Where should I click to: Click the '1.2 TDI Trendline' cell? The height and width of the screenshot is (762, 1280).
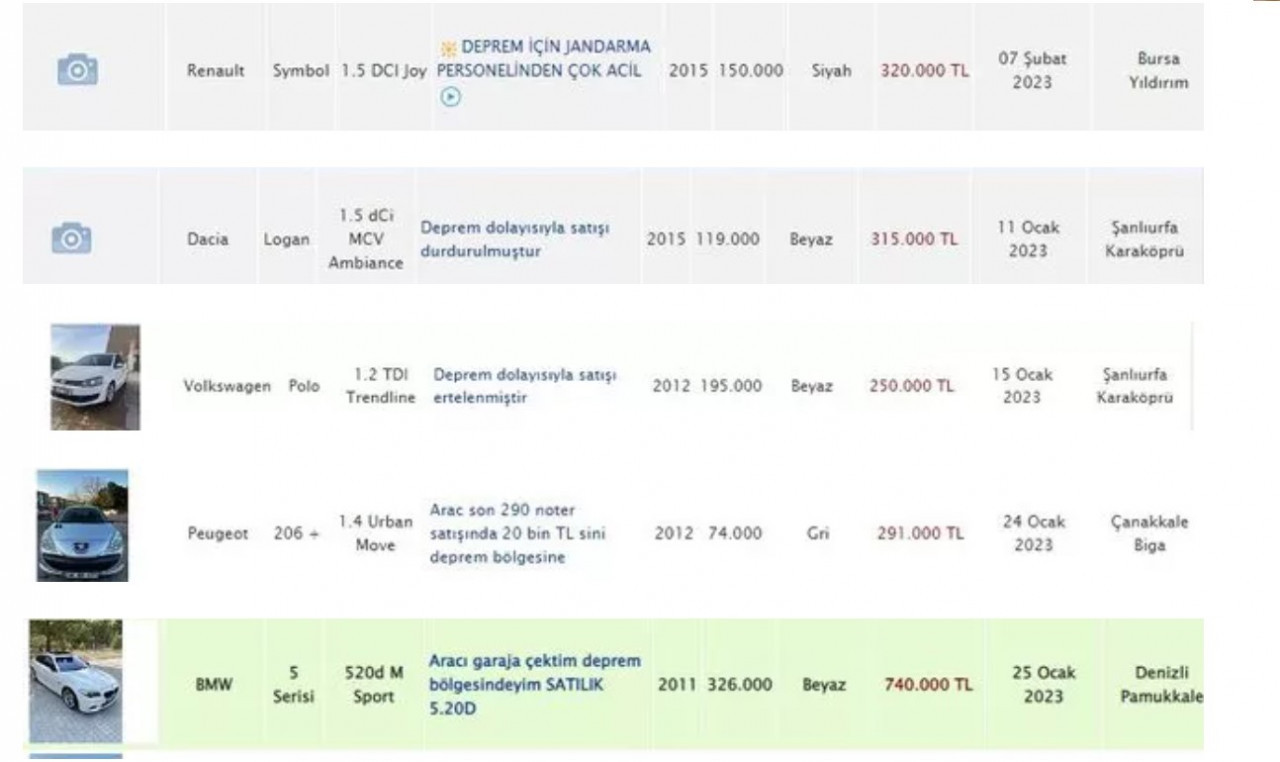coord(380,386)
